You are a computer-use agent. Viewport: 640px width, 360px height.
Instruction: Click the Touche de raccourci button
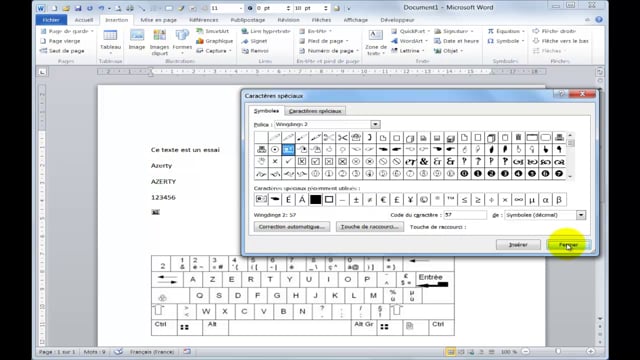coord(369,227)
